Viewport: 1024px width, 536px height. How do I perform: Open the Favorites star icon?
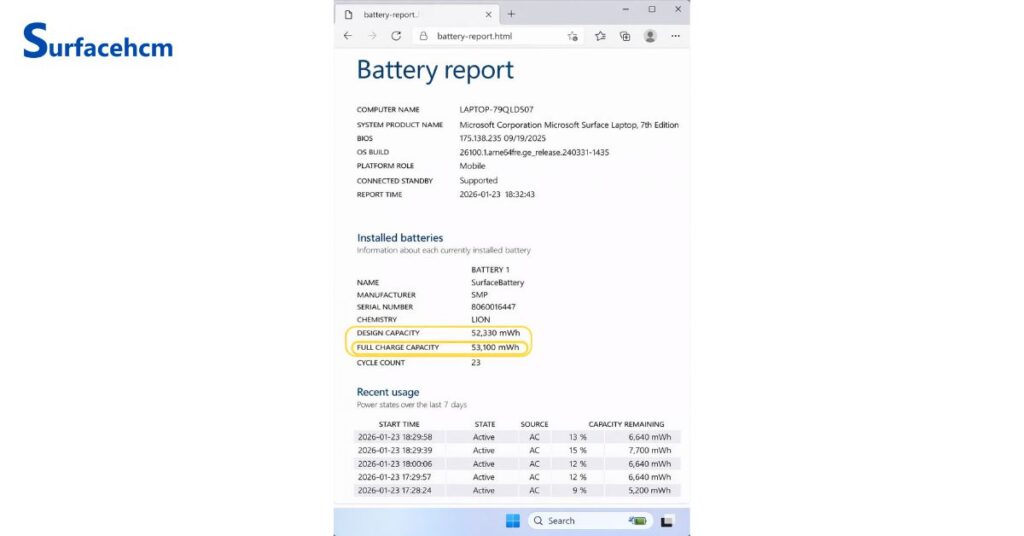point(600,36)
